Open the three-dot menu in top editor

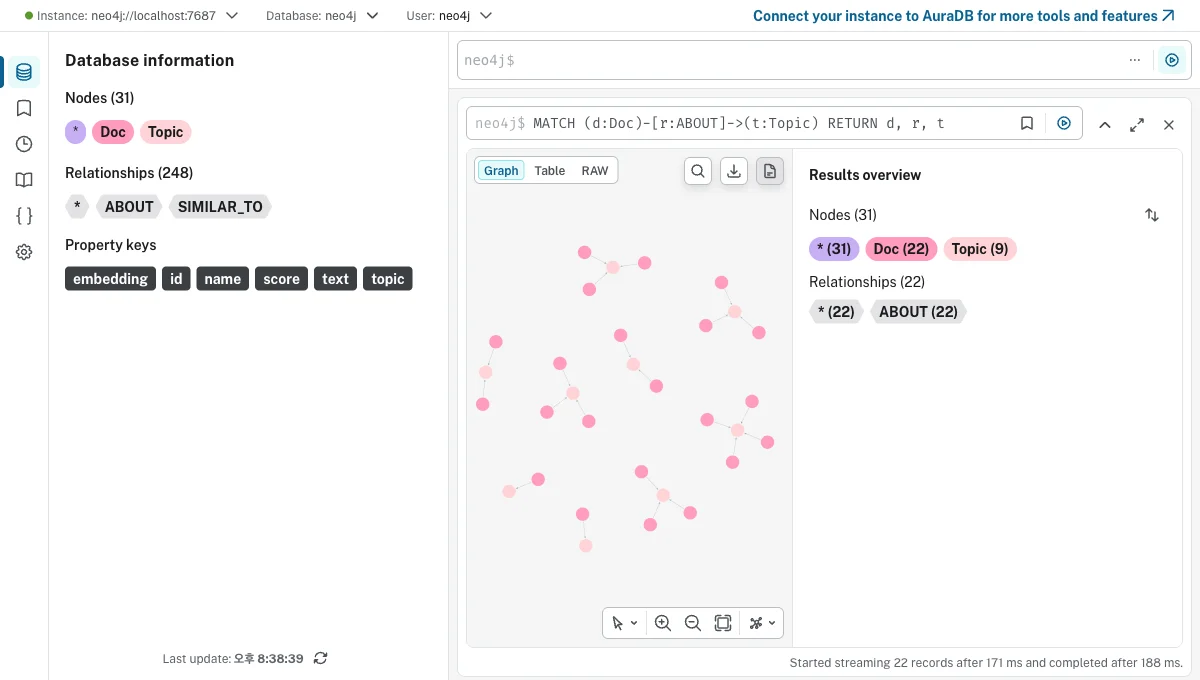tap(1134, 60)
